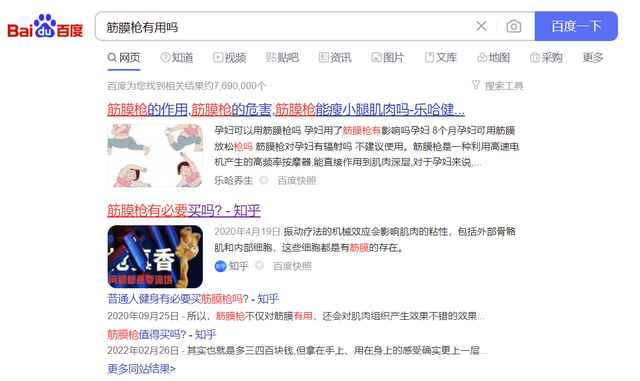640x381 pixels.
Task: Open the 地图 tab
Action: click(493, 58)
